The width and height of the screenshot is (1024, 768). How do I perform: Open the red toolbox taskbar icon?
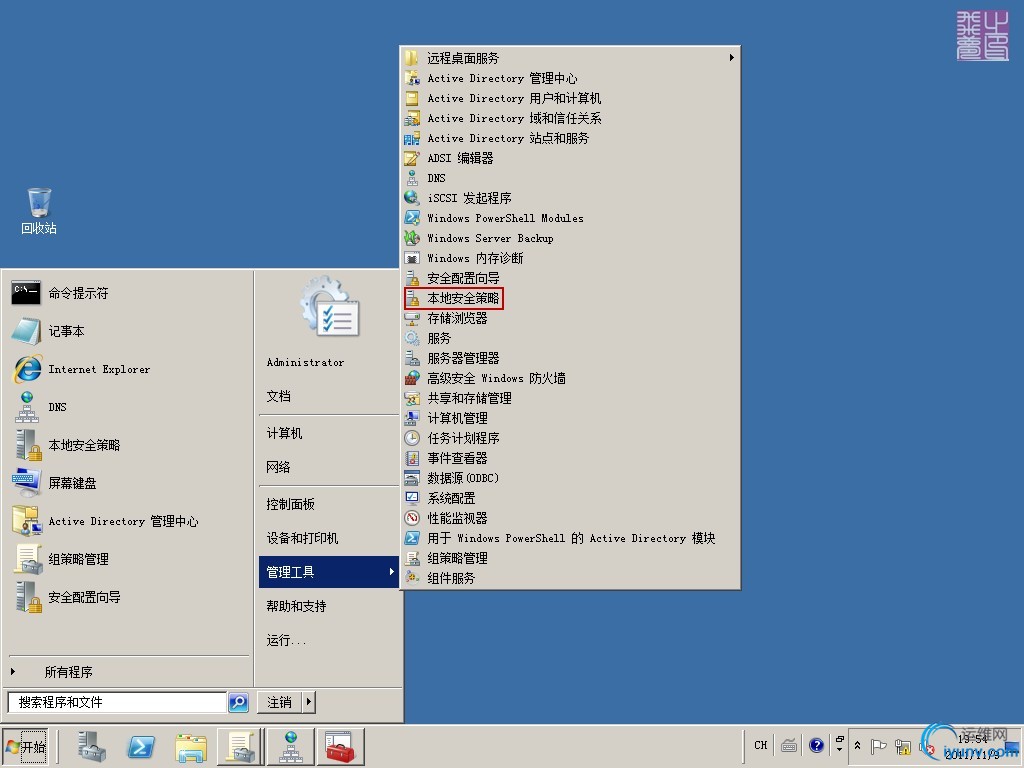point(340,746)
